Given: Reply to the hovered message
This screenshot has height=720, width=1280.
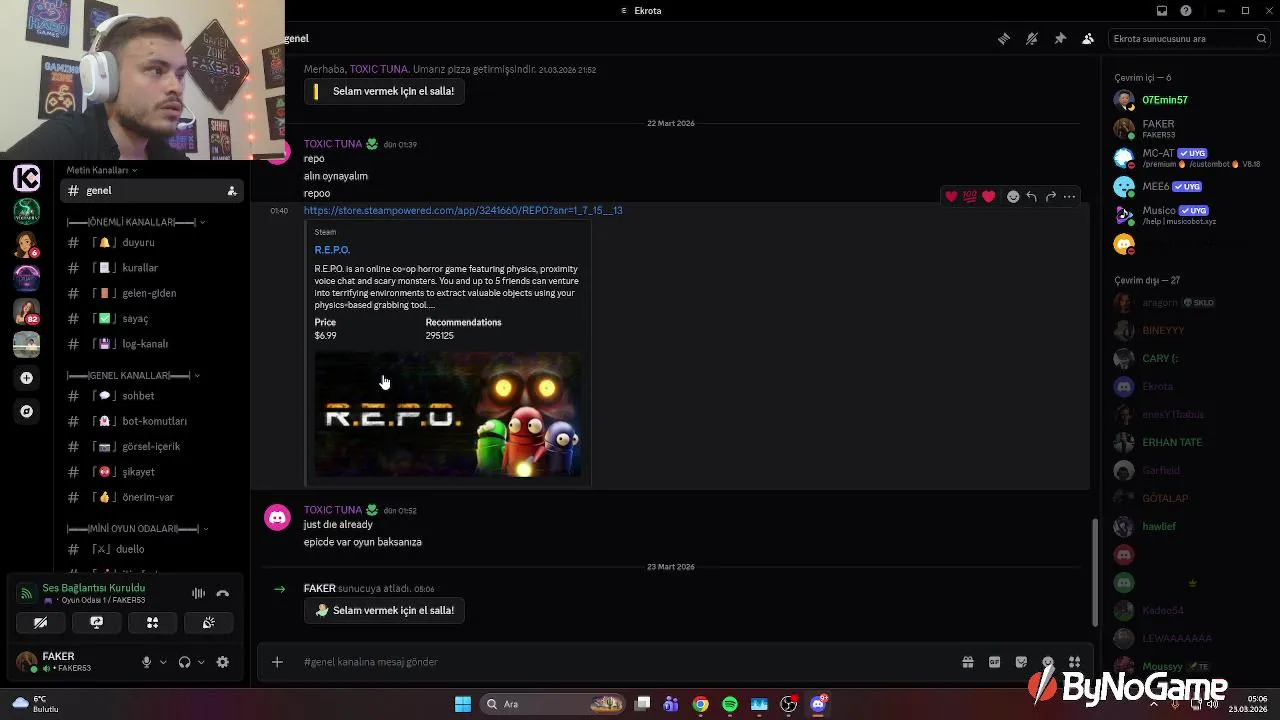Looking at the screenshot, I should coord(1031,196).
